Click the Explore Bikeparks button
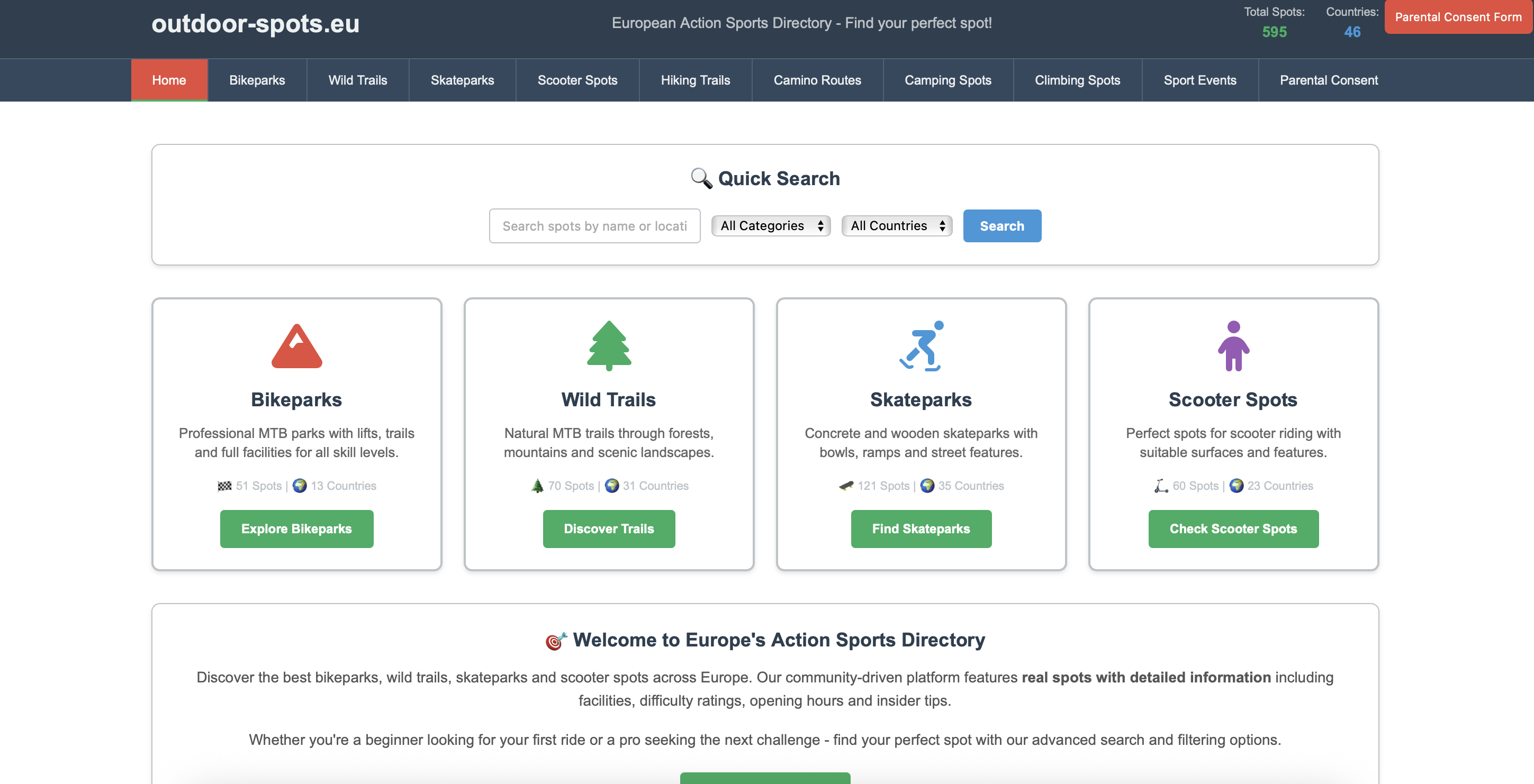Image resolution: width=1534 pixels, height=784 pixels. tap(296, 528)
